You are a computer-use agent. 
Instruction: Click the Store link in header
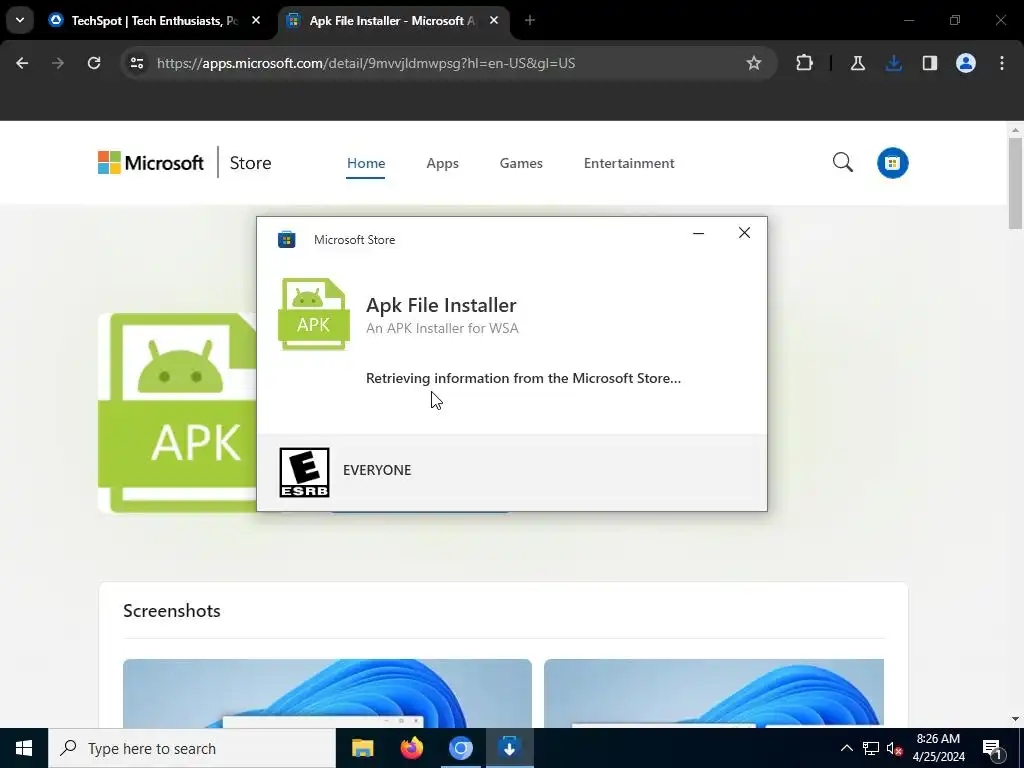[x=250, y=163]
